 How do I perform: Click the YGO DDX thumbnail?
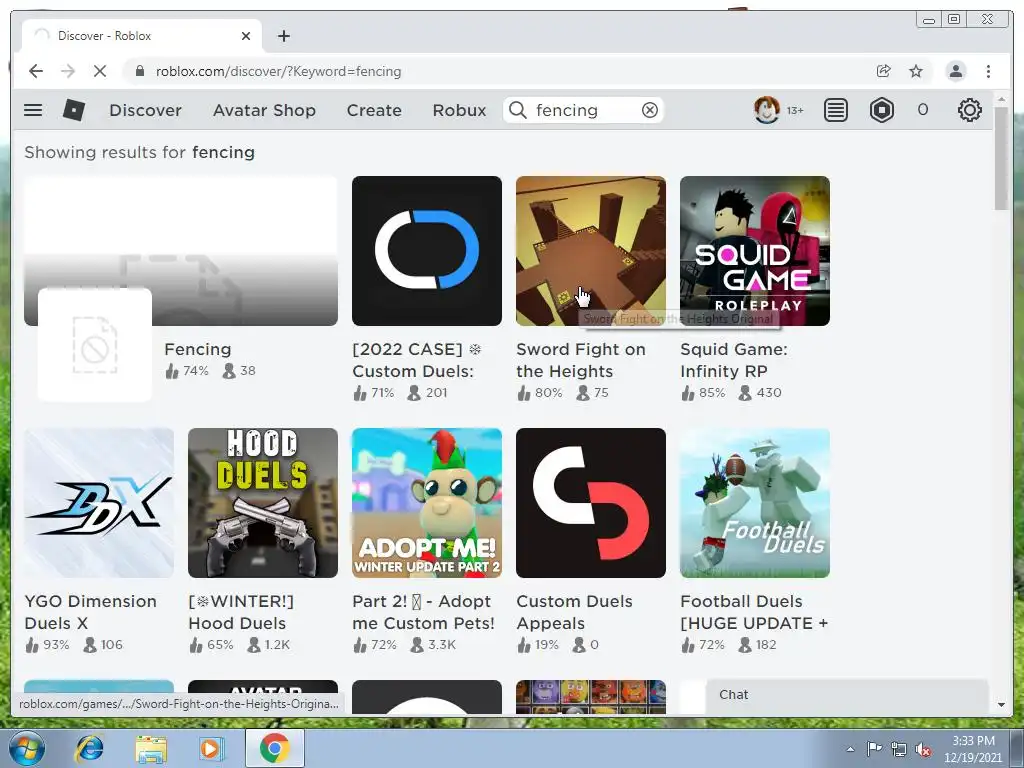click(x=99, y=503)
